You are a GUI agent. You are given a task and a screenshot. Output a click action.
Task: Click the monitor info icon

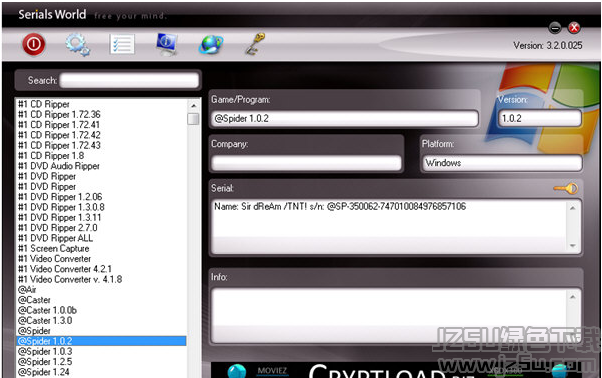tap(167, 44)
